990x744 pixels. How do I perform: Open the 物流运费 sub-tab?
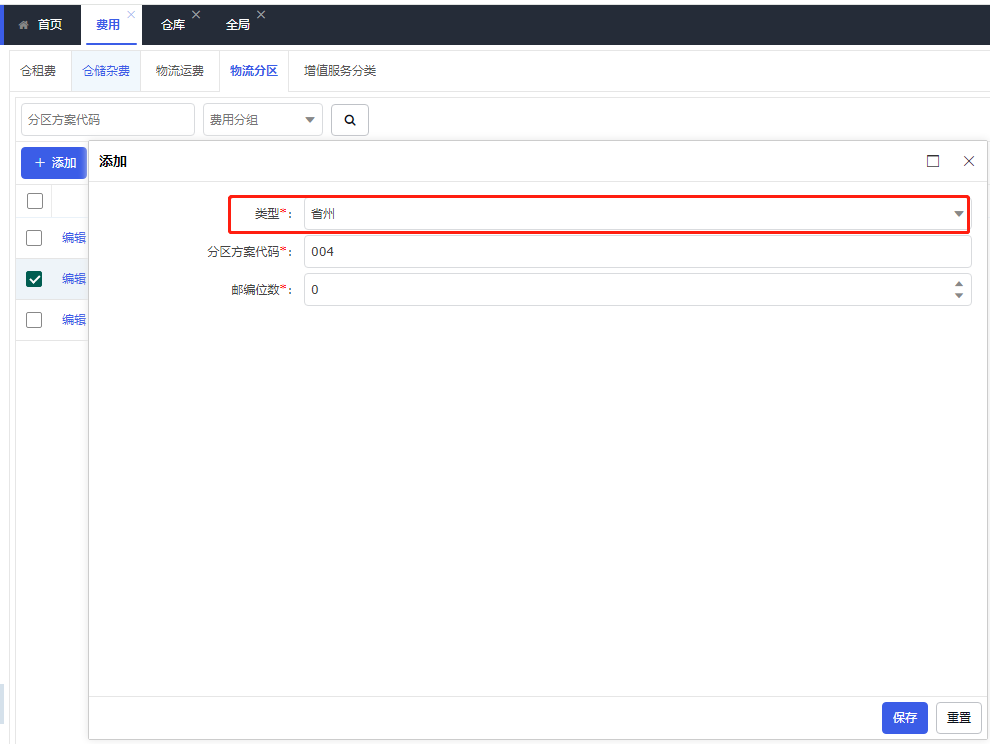pos(180,71)
